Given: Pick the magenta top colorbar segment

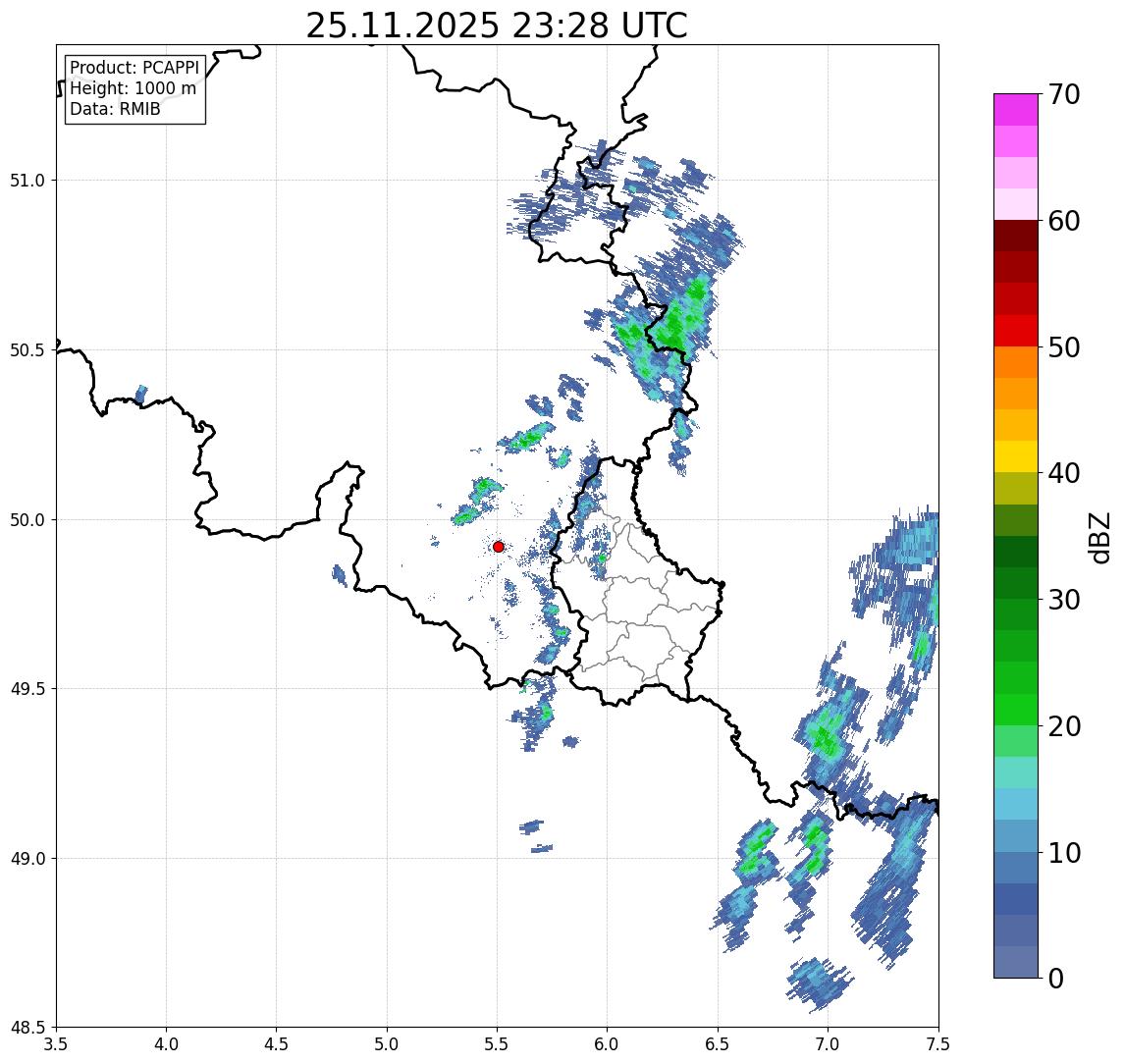Looking at the screenshot, I should click(1016, 110).
